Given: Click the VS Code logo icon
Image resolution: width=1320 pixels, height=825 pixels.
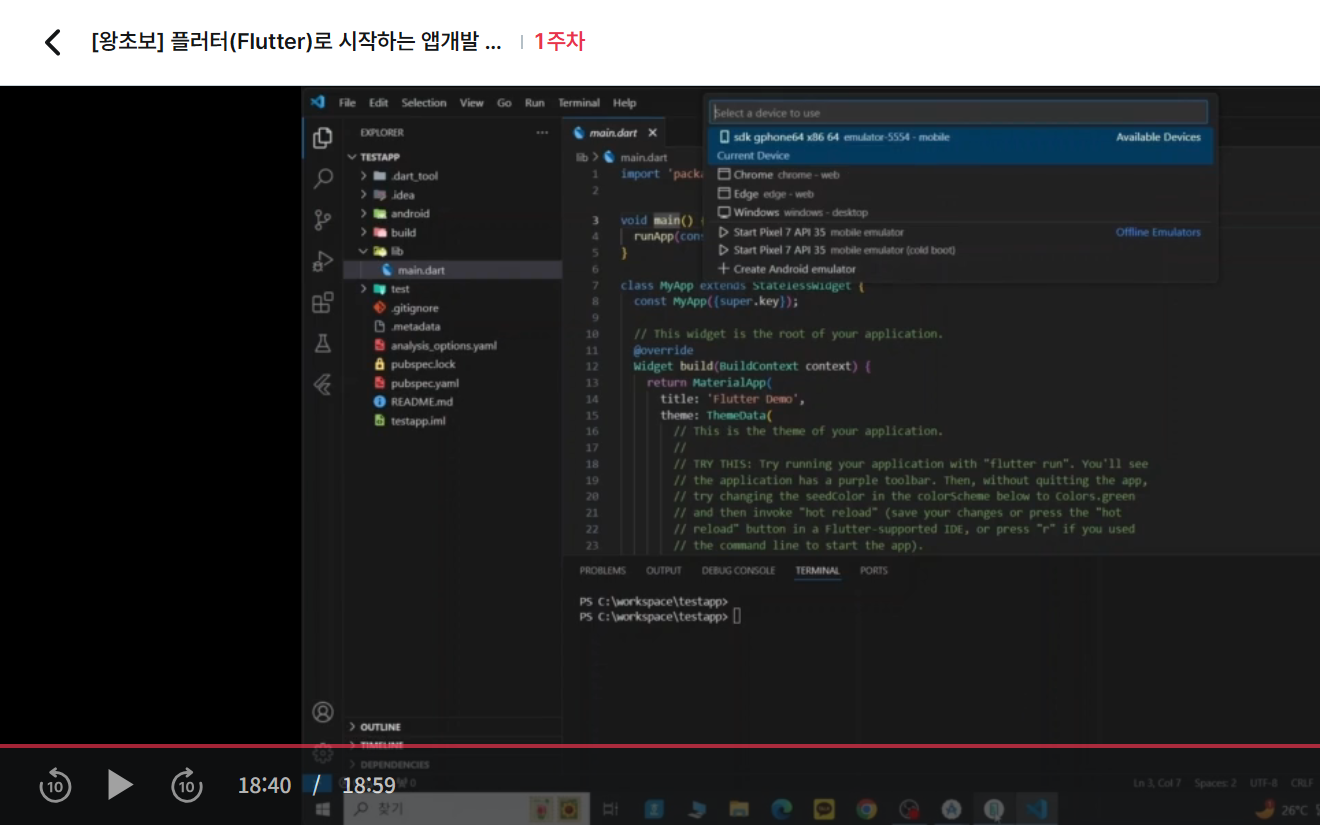Looking at the screenshot, I should click(x=318, y=102).
